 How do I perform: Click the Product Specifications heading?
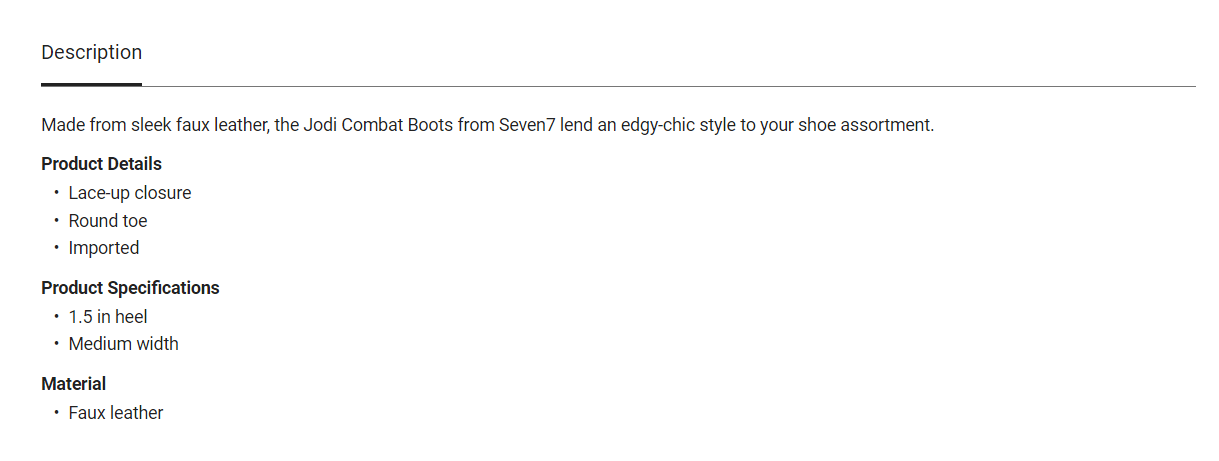[x=130, y=288]
